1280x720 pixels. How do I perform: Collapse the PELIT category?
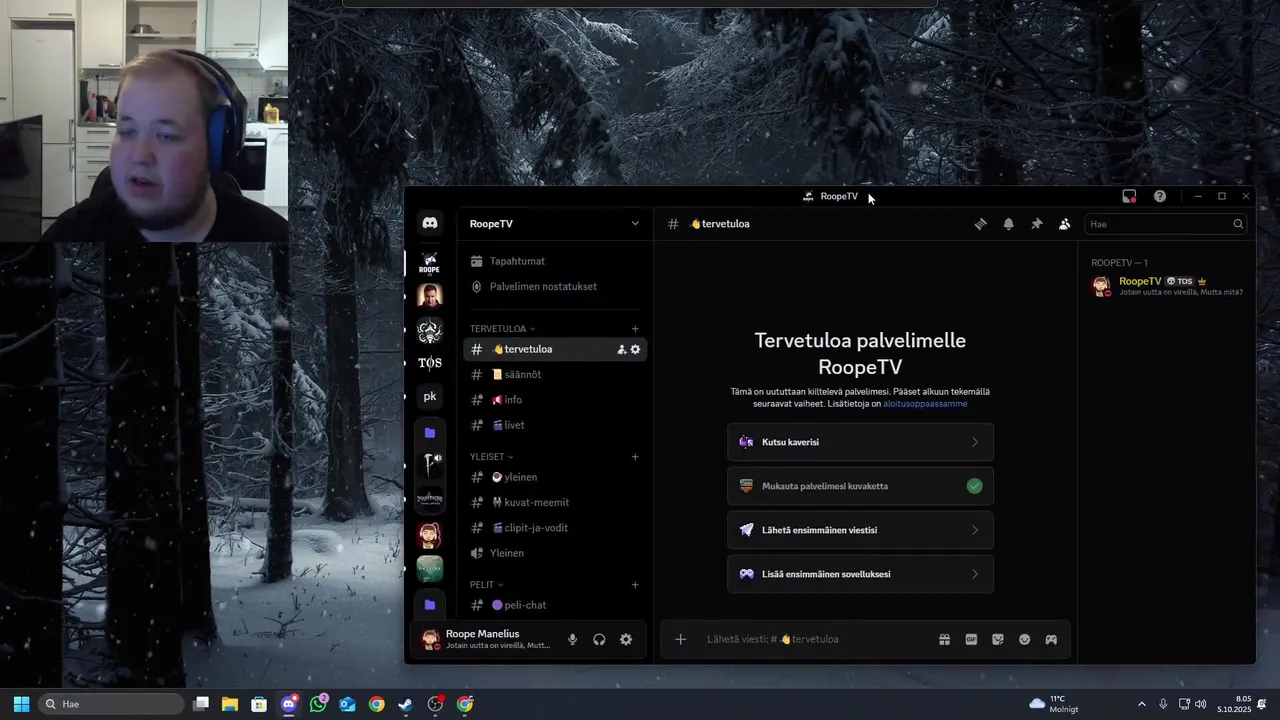(x=486, y=585)
